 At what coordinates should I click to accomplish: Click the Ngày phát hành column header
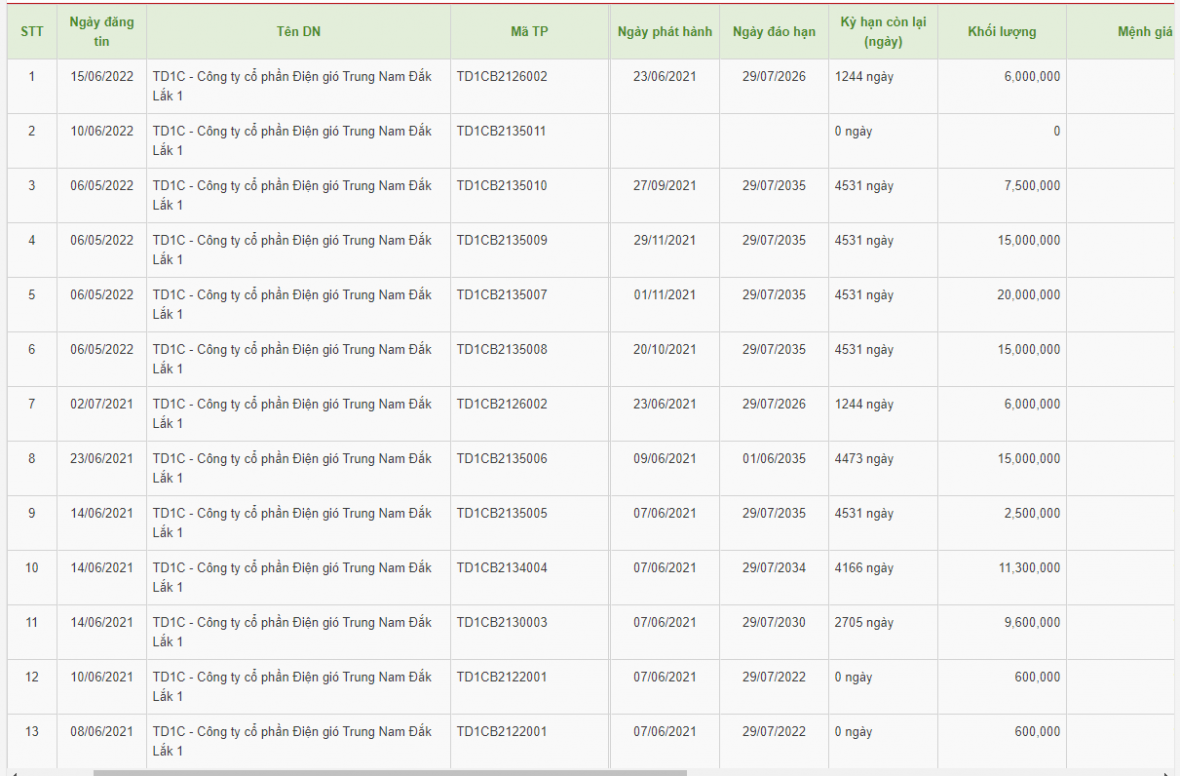pos(665,31)
